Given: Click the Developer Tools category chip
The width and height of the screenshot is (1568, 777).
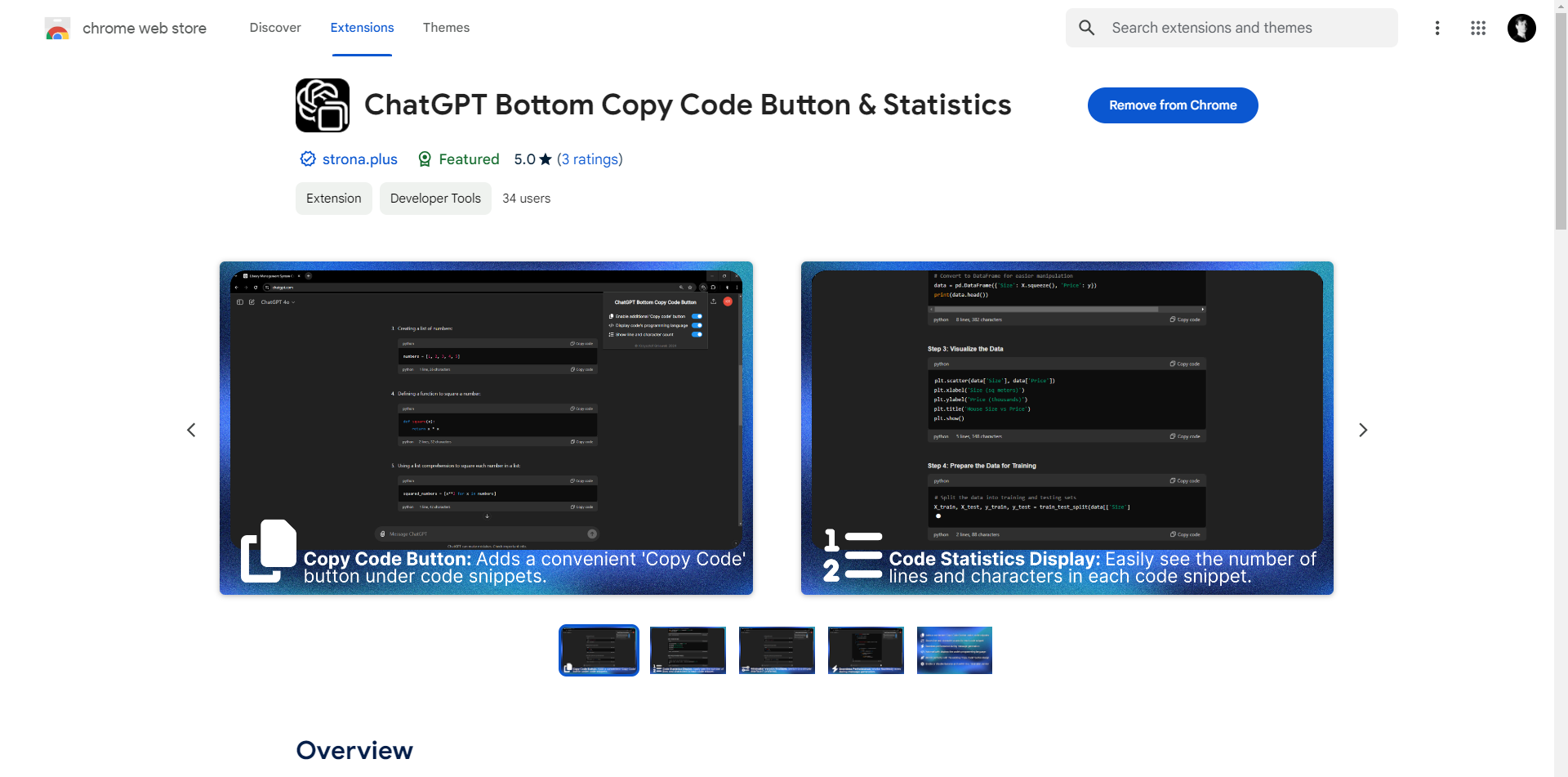Looking at the screenshot, I should [435, 199].
